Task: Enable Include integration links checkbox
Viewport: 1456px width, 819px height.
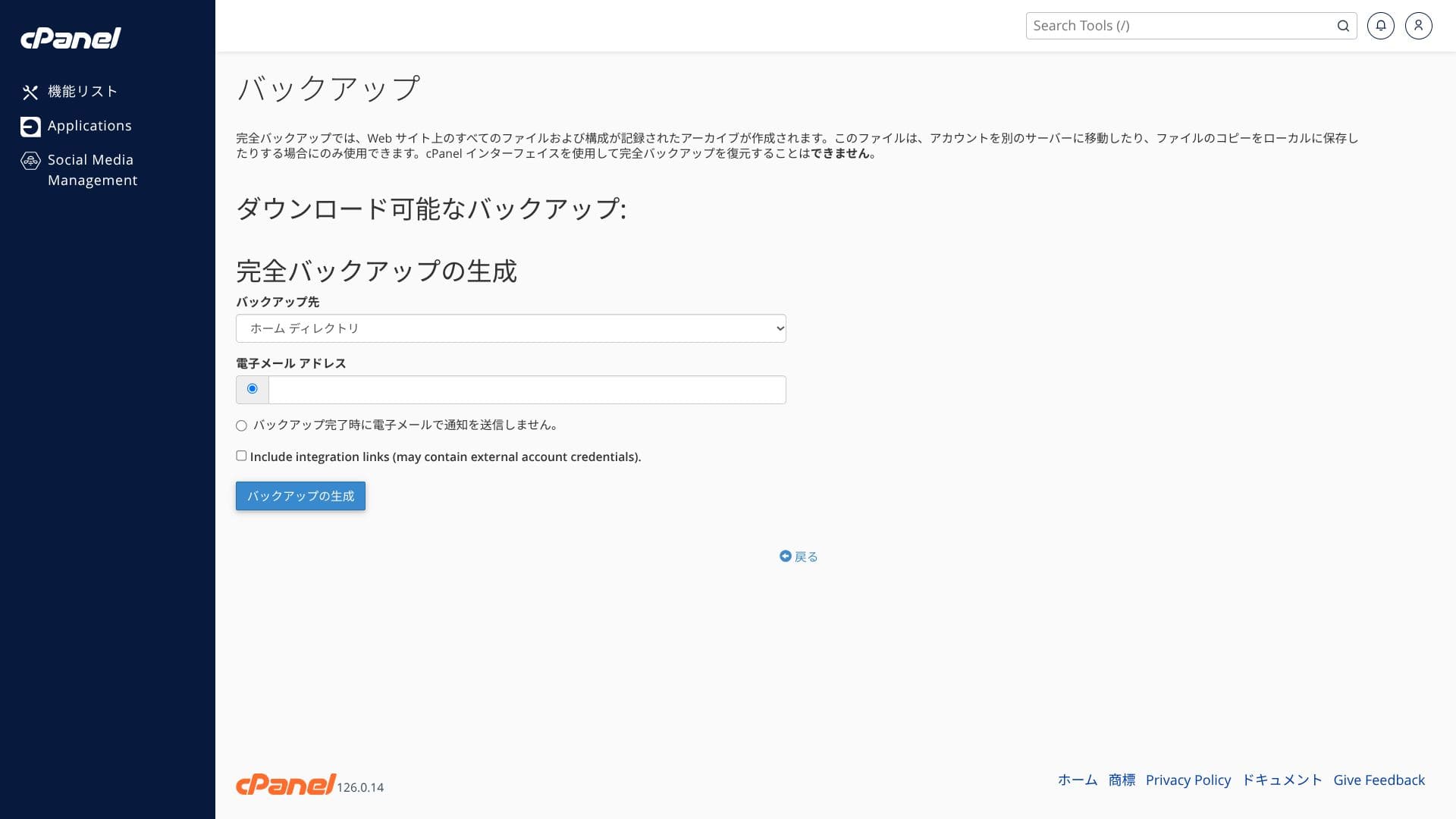Action: pos(241,456)
